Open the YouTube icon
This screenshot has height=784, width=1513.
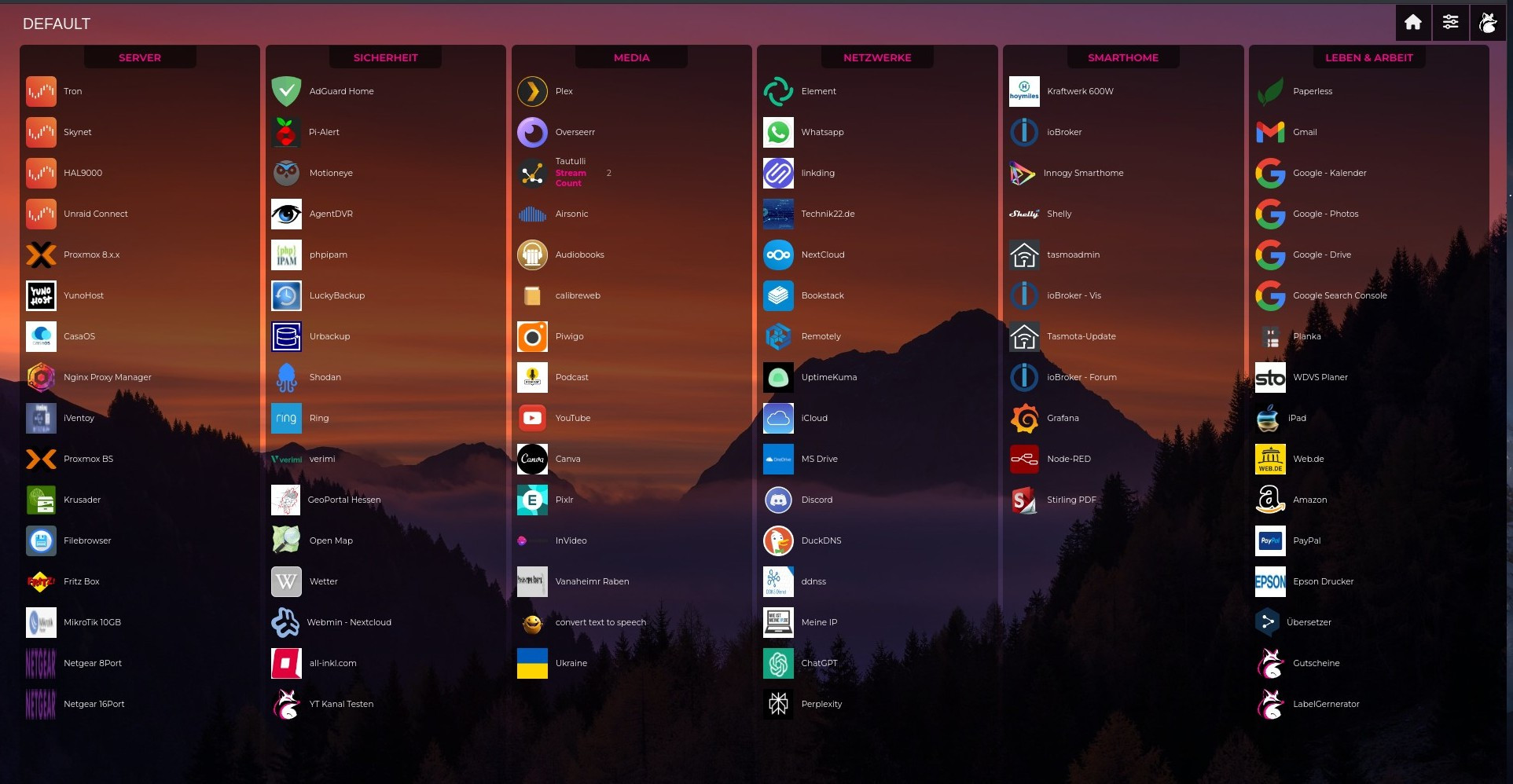coord(532,418)
